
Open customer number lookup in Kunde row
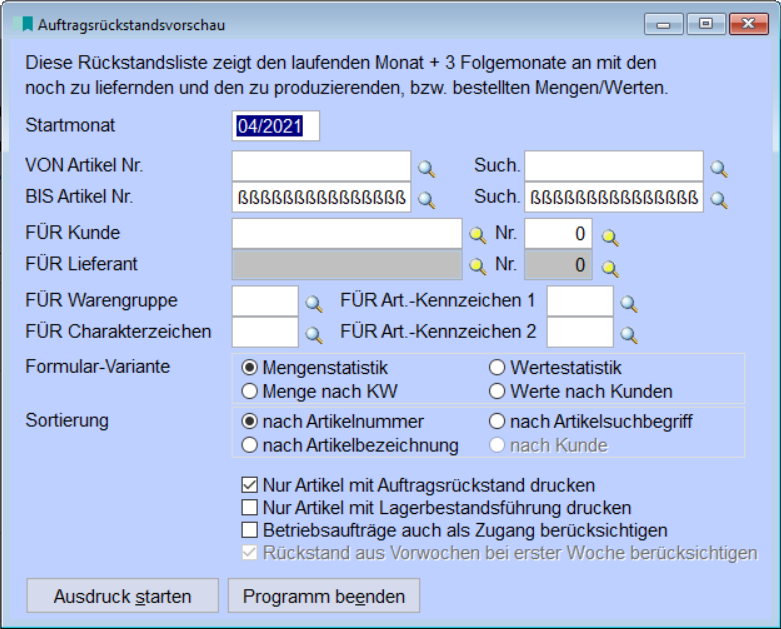(610, 237)
